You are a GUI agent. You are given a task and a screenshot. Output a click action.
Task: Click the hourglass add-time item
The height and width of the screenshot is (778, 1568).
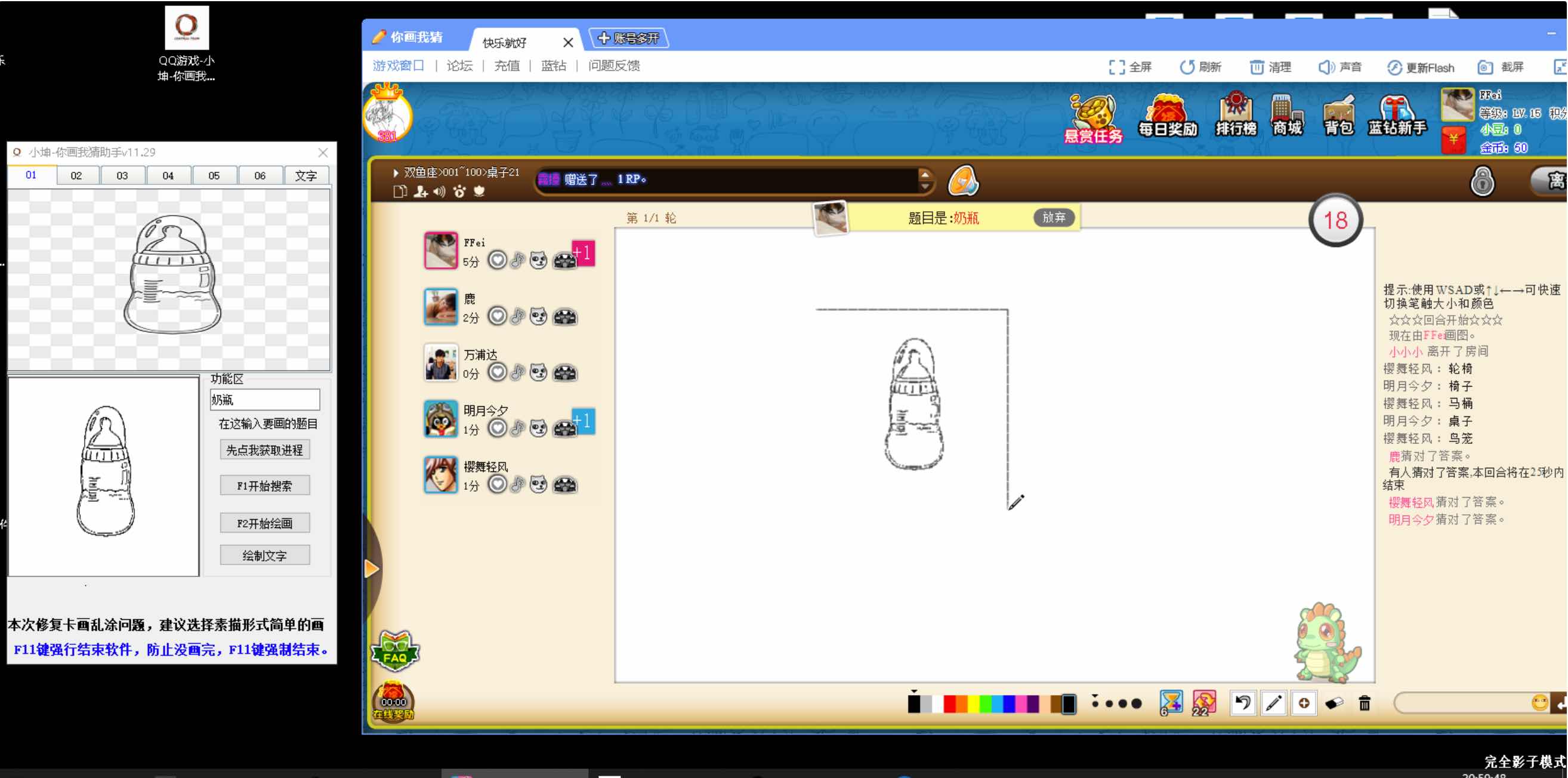pos(1171,702)
